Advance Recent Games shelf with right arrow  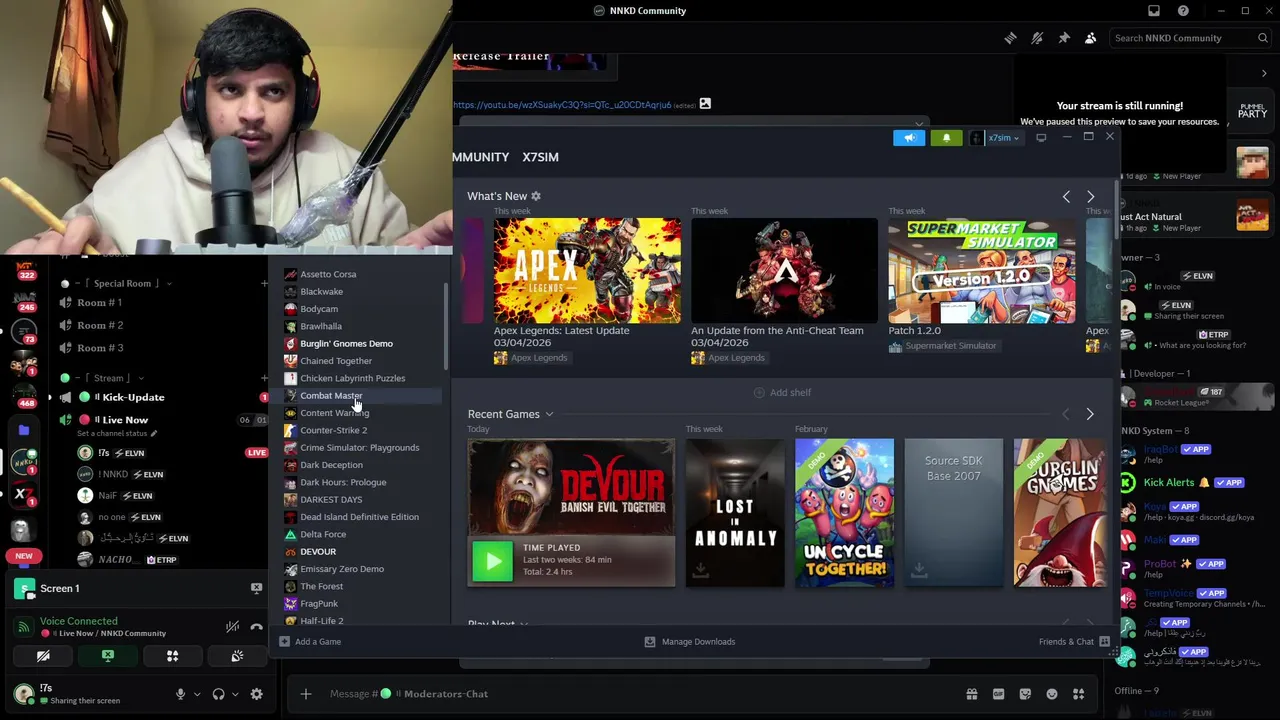pos(1090,414)
